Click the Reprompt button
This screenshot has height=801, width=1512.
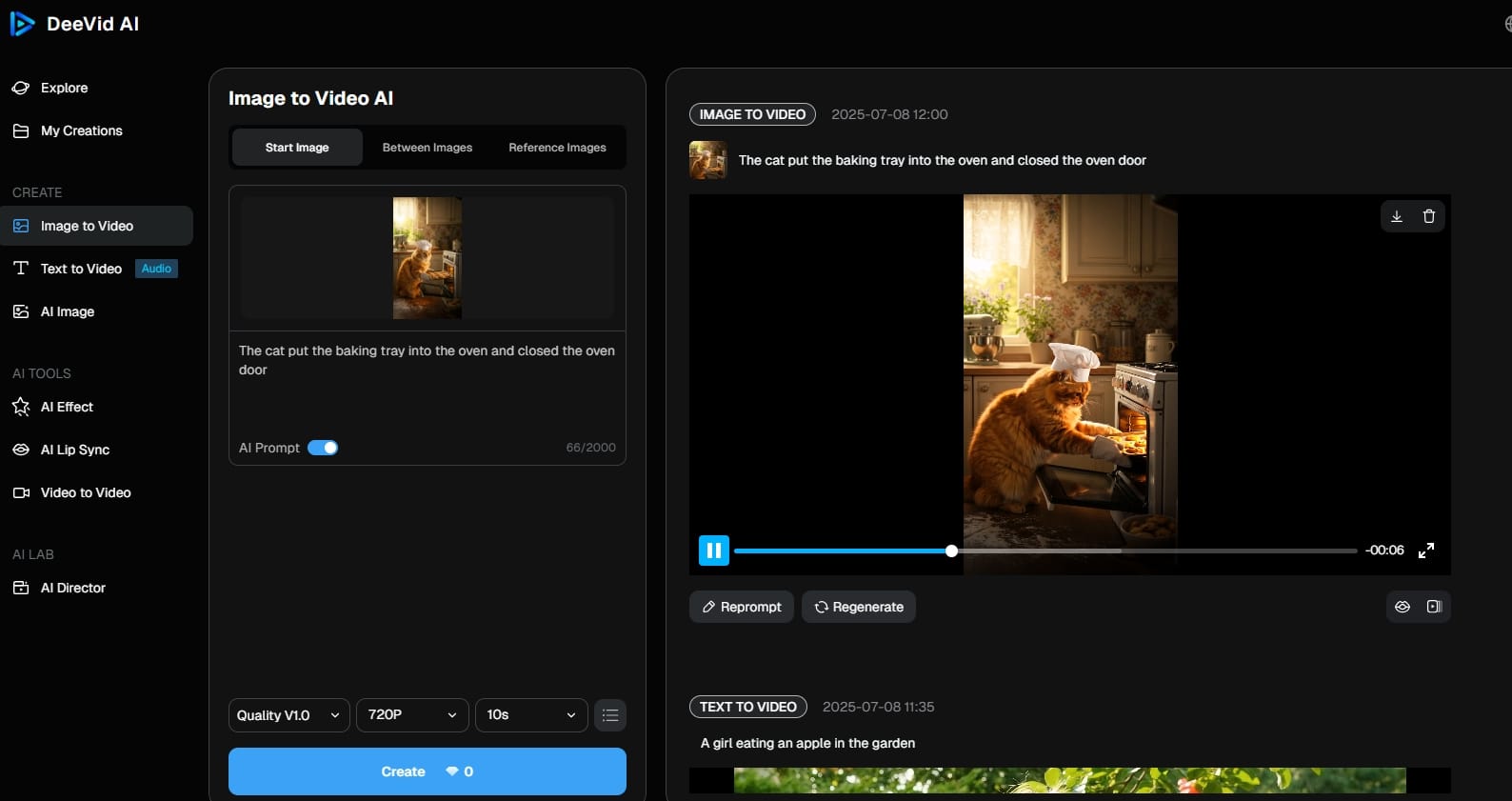[x=742, y=607]
